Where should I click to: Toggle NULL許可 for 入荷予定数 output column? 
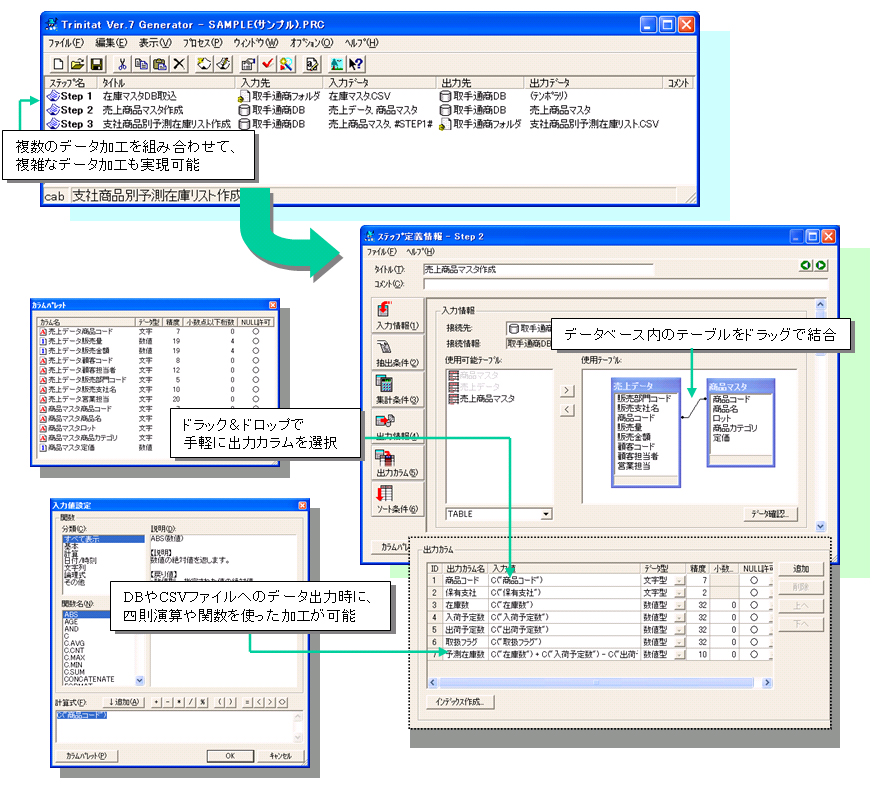click(754, 617)
